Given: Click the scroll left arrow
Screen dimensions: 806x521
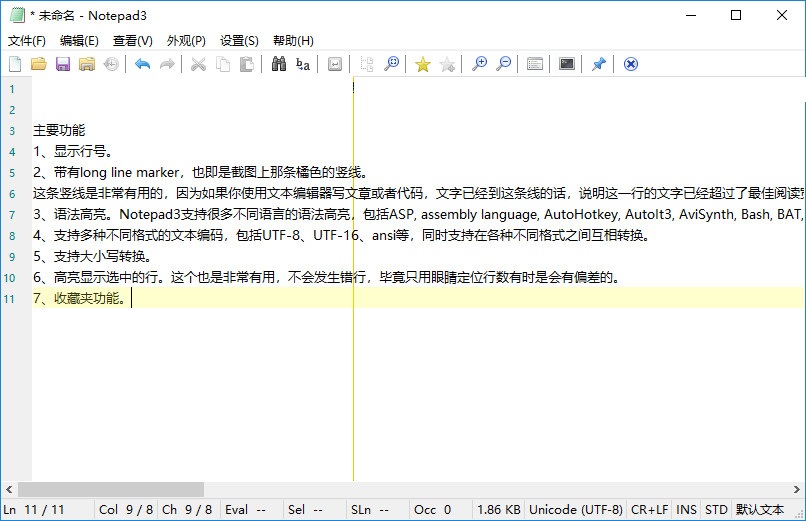Looking at the screenshot, I should (9, 489).
